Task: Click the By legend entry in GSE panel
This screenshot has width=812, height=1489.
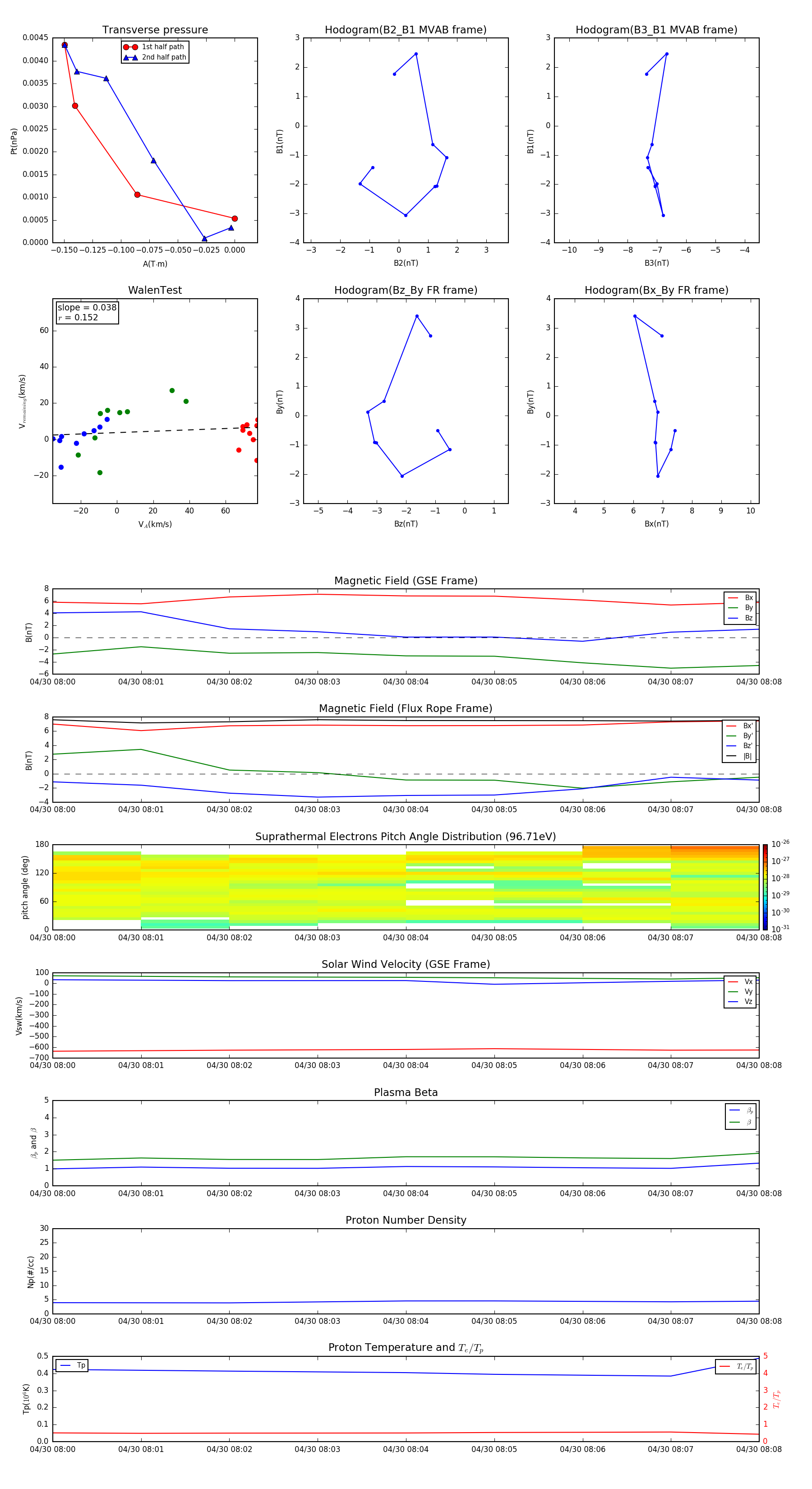Action: [x=740, y=608]
